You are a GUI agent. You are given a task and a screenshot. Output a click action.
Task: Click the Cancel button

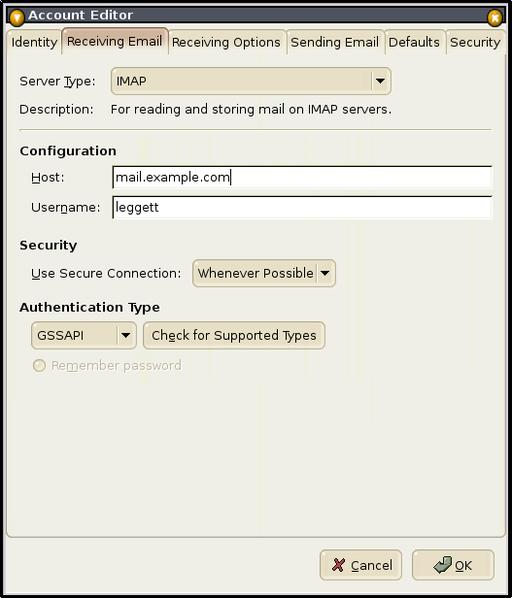[x=361, y=565]
